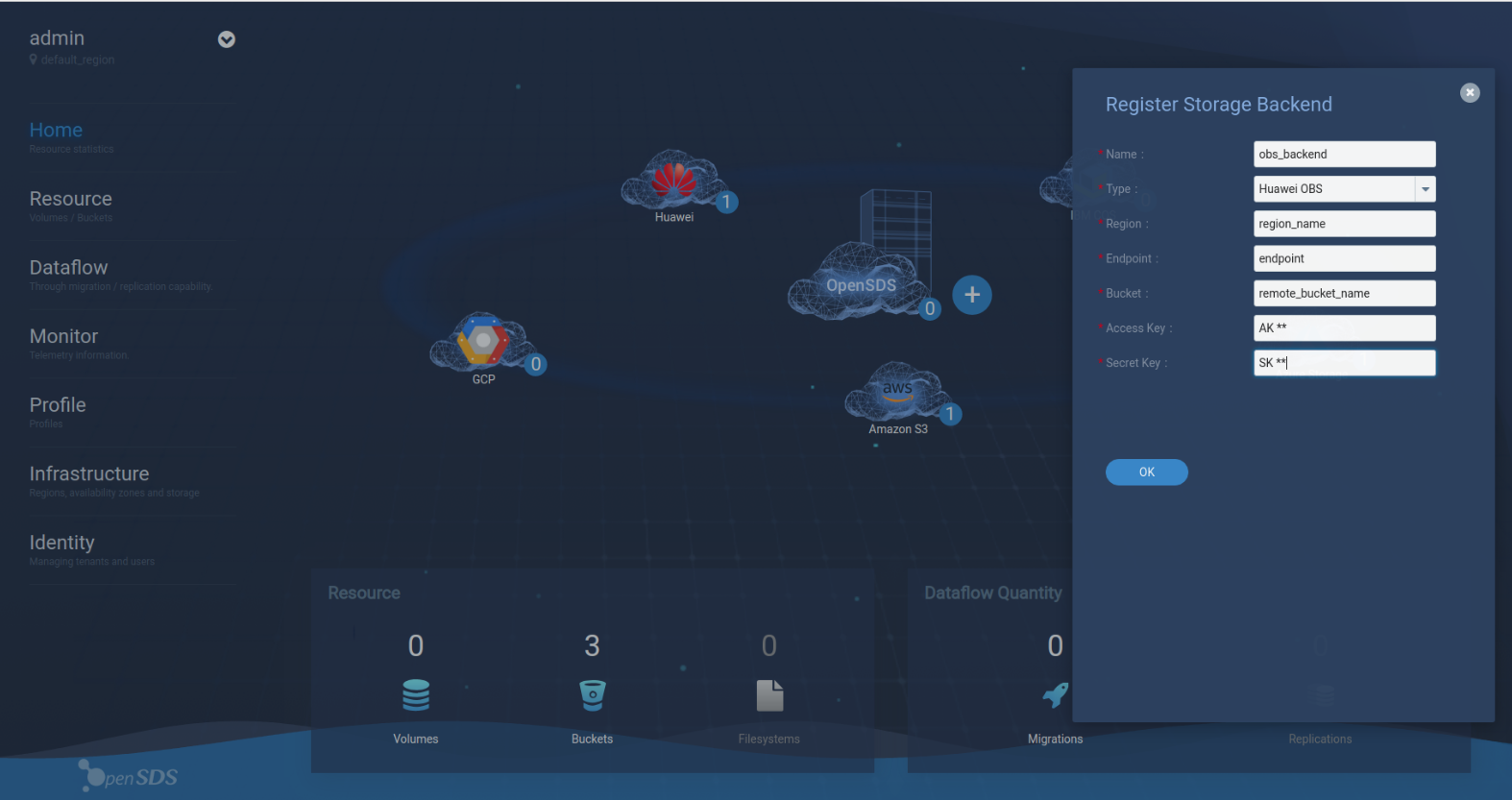The height and width of the screenshot is (800, 1512).
Task: Click the Buckets count 3
Action: tap(593, 646)
